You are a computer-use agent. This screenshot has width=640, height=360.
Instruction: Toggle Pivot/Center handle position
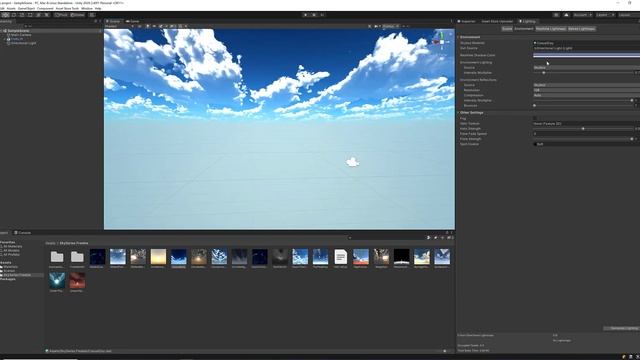[x=61, y=15]
